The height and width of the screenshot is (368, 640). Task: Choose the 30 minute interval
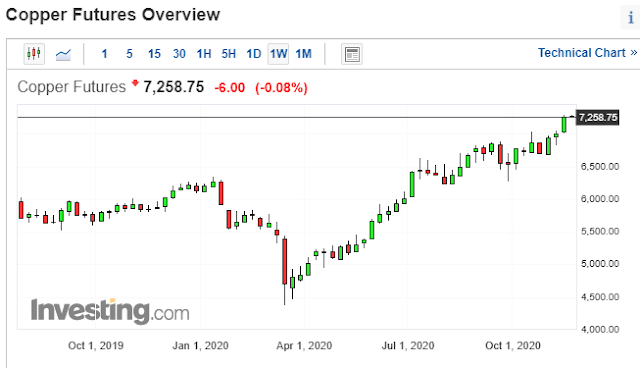coord(179,54)
